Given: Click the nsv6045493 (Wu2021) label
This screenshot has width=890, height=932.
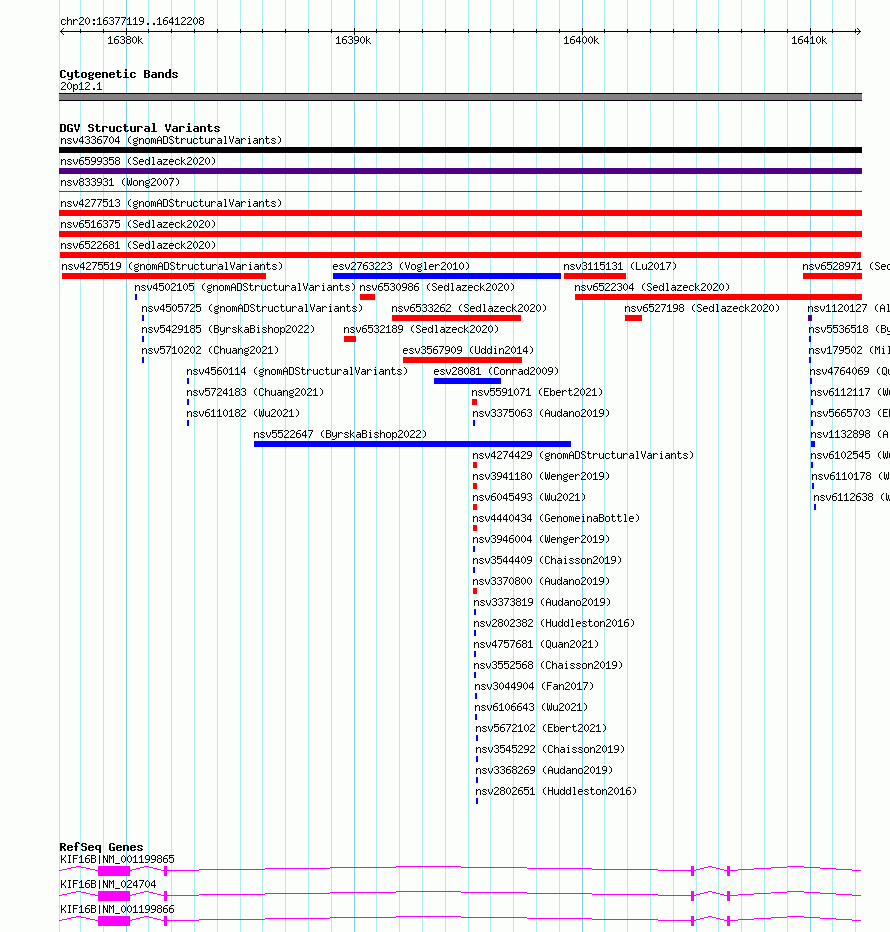Looking at the screenshot, I should 529,497.
